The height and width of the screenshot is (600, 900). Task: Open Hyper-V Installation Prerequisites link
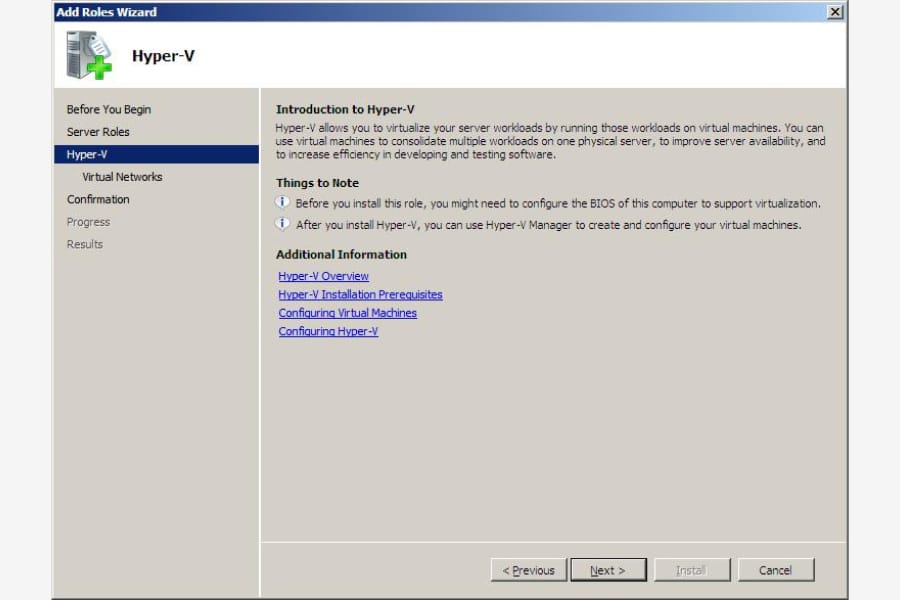360,295
